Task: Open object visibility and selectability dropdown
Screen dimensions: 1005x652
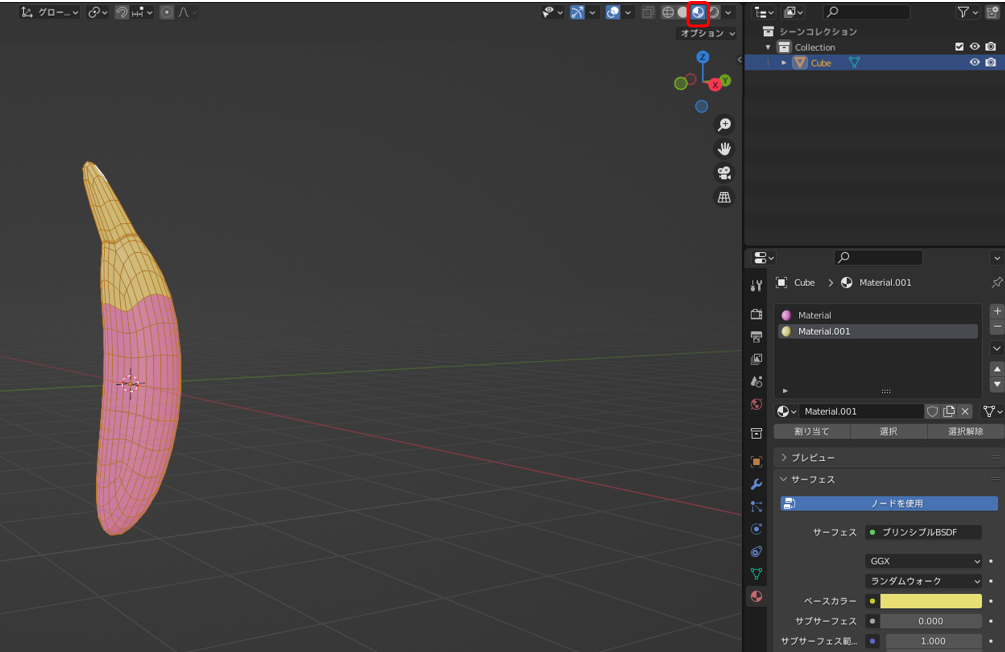Action: pyautogui.click(x=552, y=12)
